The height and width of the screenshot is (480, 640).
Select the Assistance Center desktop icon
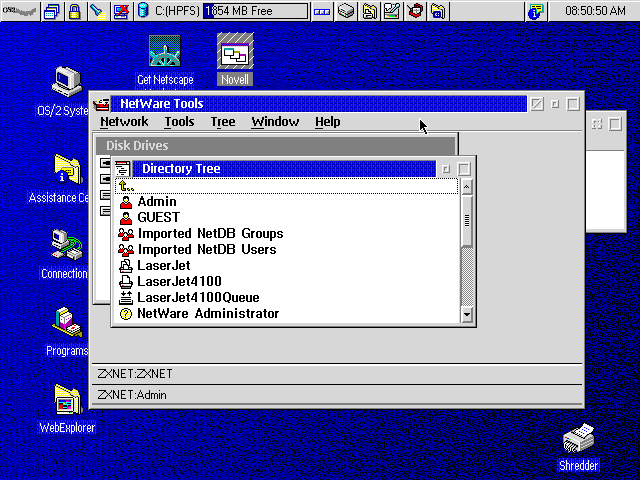point(68,170)
